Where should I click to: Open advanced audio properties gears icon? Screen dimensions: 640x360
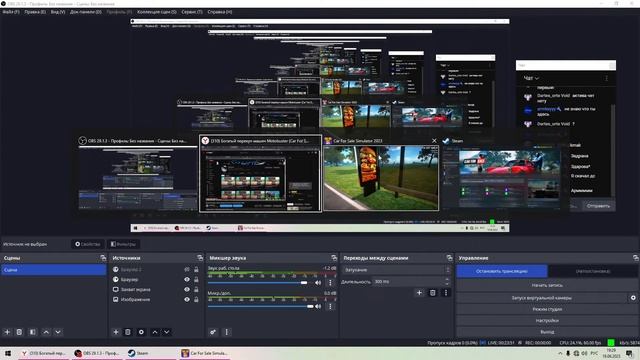click(x=213, y=332)
